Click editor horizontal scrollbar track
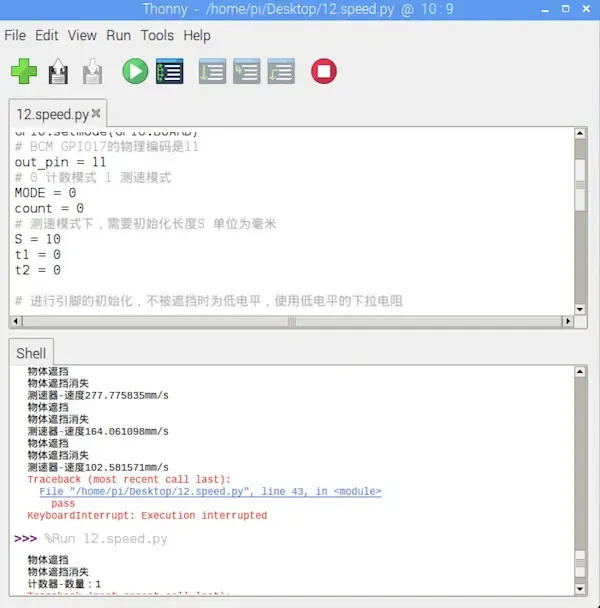 point(292,321)
